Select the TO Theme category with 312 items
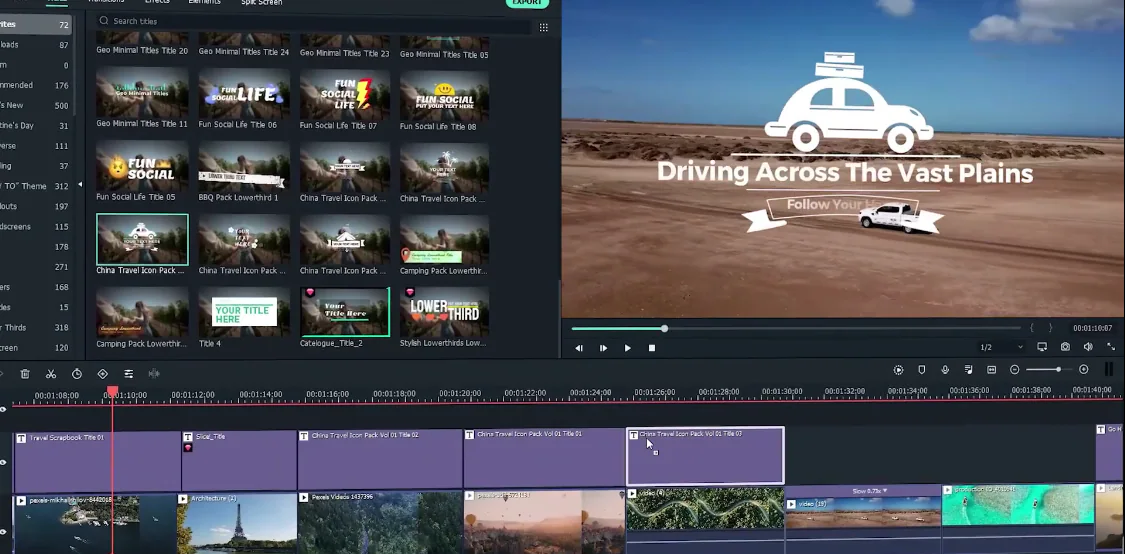The width and height of the screenshot is (1125, 554). [34, 186]
